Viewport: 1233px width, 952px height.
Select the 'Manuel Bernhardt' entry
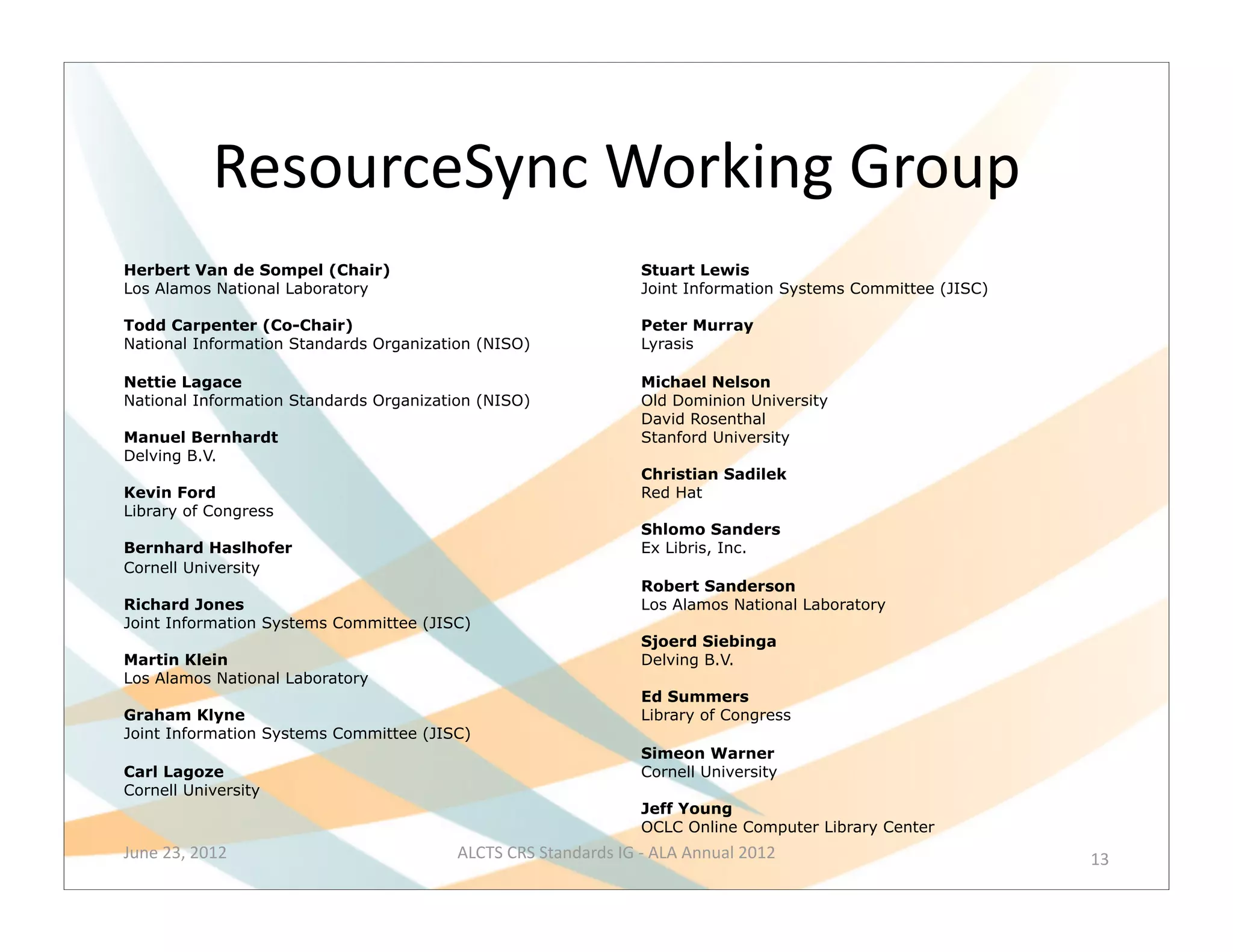coord(200,437)
